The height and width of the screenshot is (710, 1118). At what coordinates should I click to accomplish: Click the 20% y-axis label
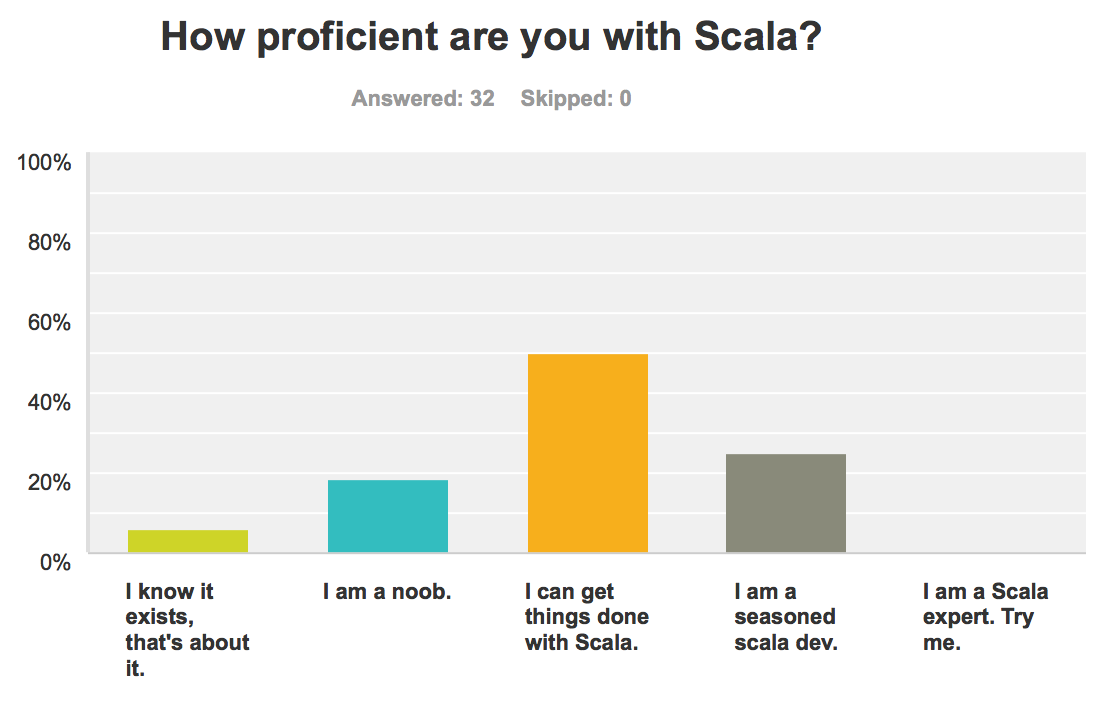coord(48,482)
